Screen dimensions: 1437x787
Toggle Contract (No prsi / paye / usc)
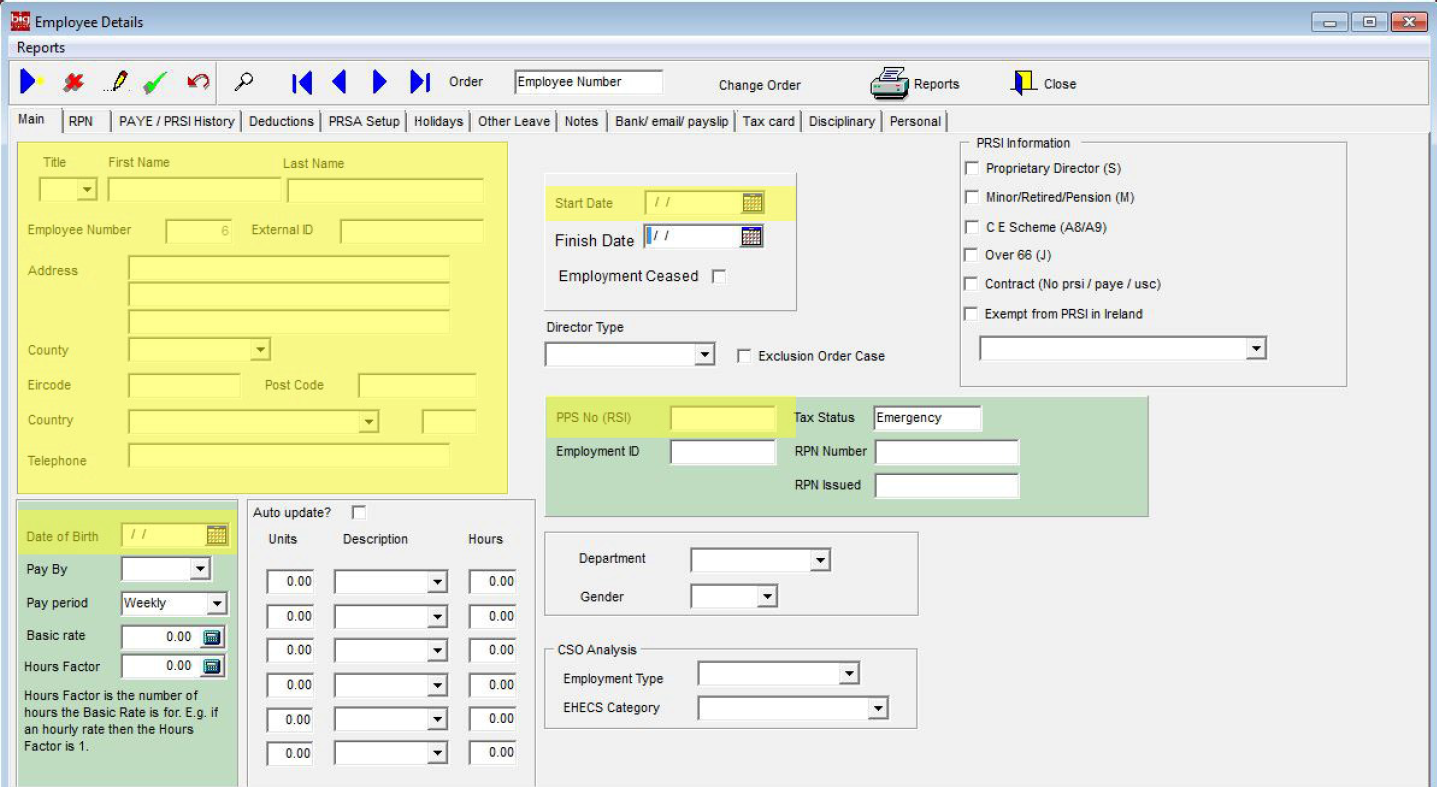pos(971,284)
